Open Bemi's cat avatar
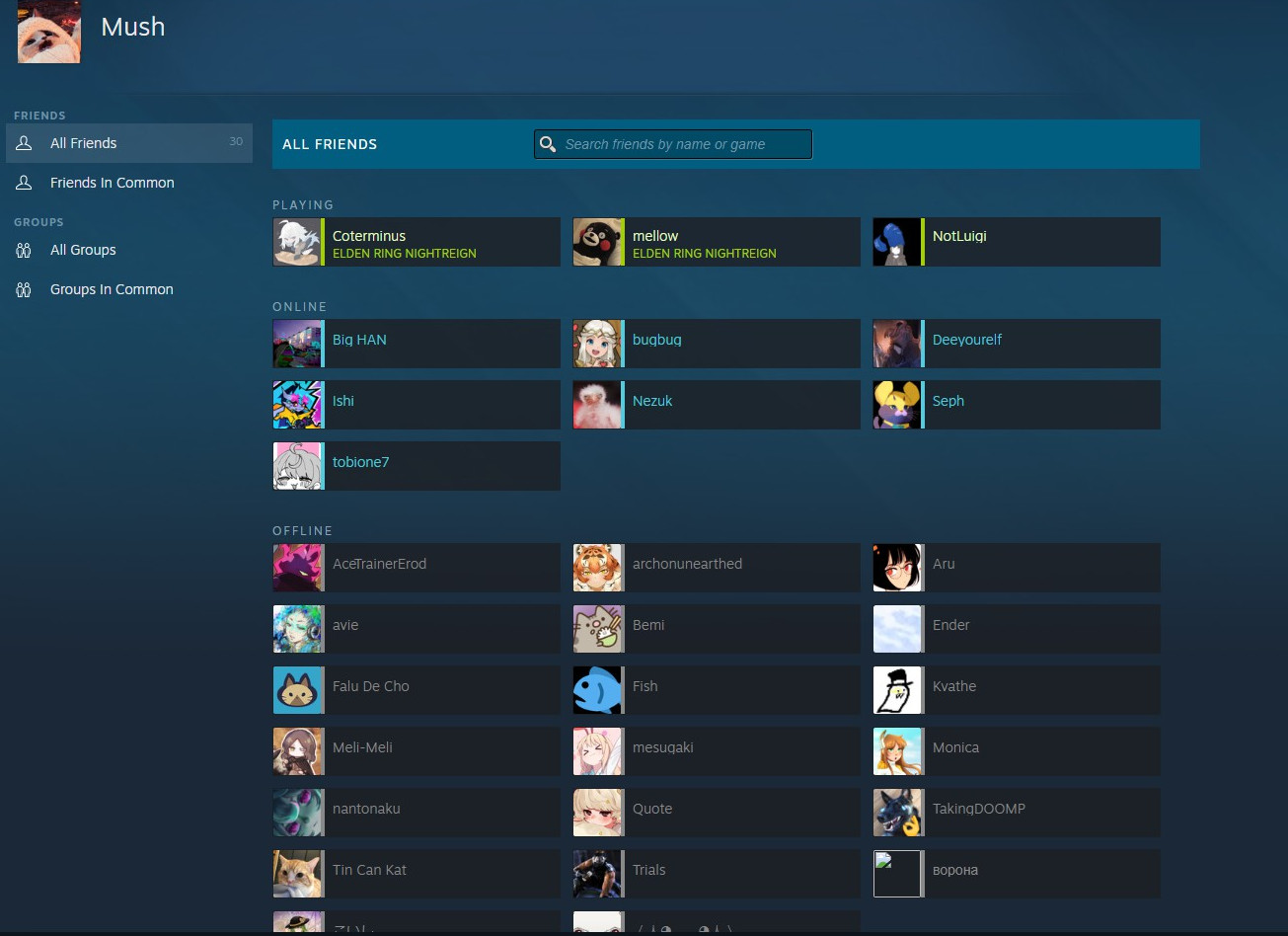 click(597, 629)
